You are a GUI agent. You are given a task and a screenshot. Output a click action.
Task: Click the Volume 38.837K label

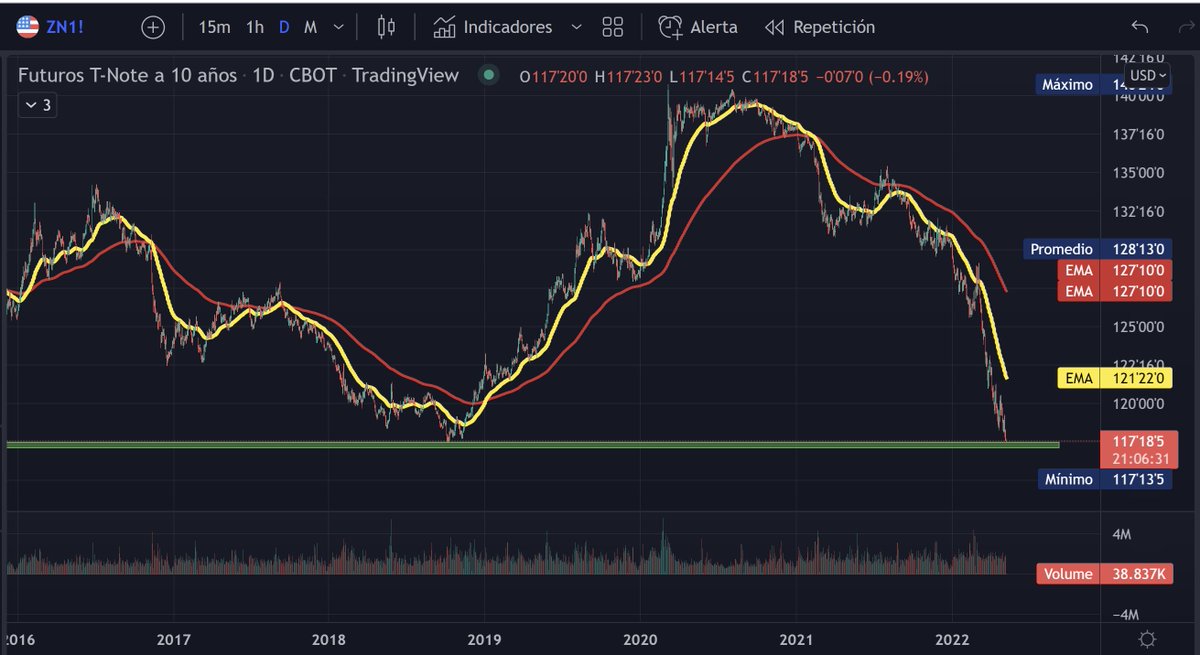coord(1104,574)
